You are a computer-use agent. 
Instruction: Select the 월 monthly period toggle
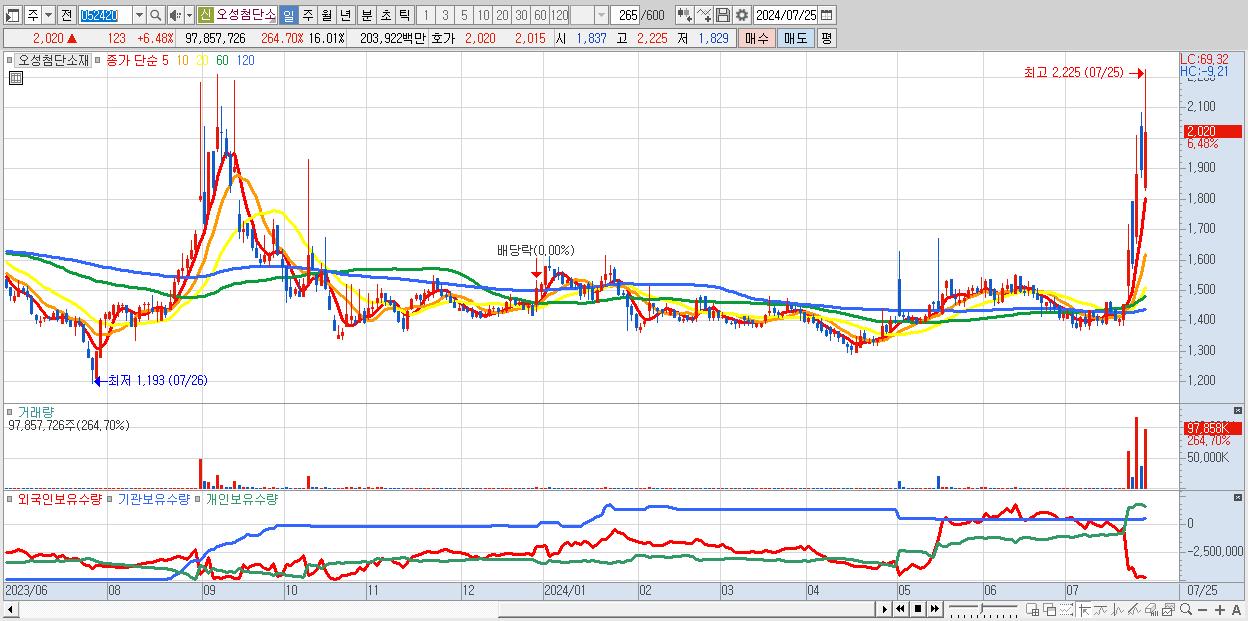click(x=326, y=15)
